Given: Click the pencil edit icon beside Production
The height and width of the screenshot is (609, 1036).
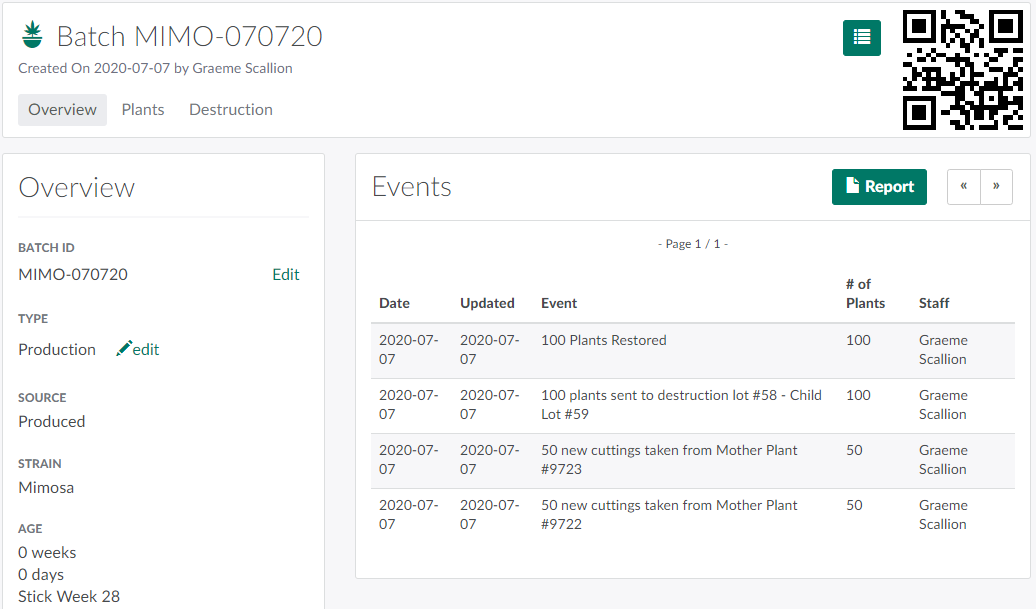Looking at the screenshot, I should (125, 349).
